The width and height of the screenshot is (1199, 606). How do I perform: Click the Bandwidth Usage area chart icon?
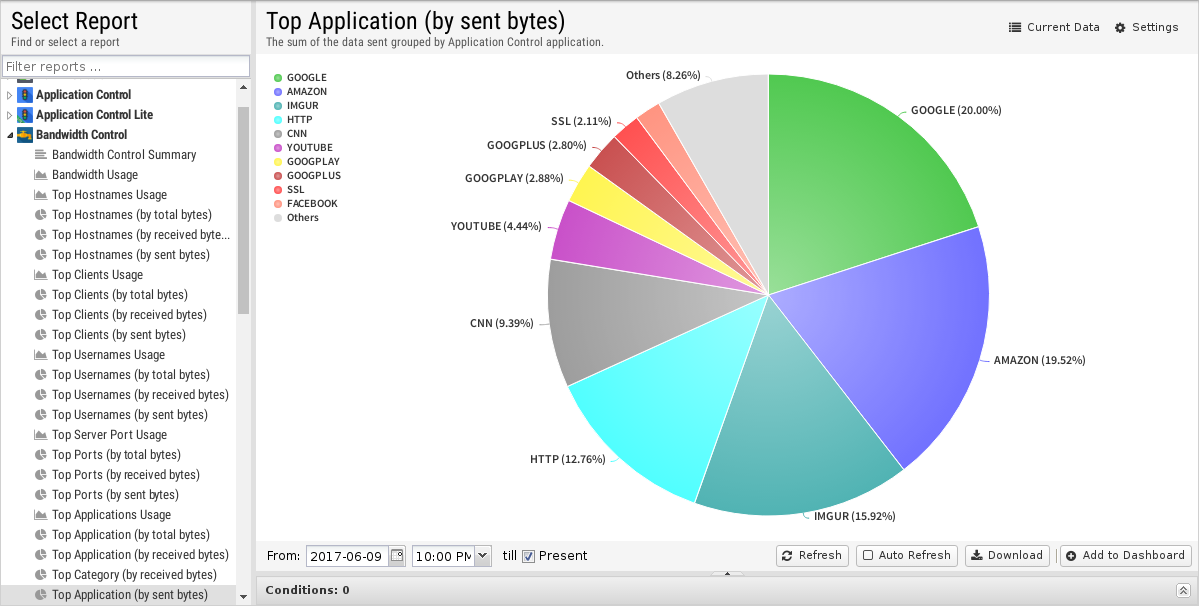coord(41,175)
